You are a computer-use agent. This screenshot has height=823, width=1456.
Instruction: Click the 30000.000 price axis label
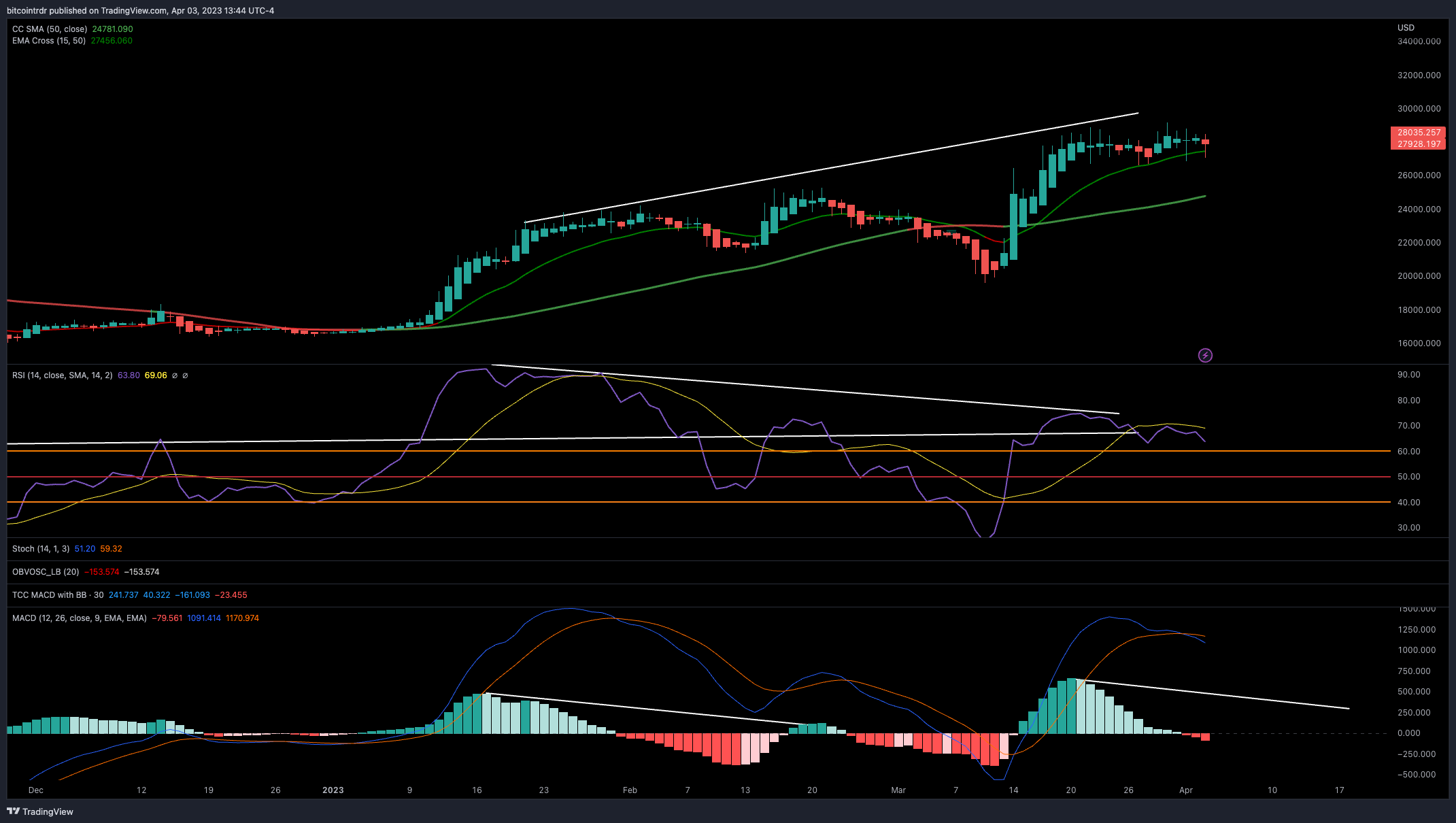(x=1419, y=109)
